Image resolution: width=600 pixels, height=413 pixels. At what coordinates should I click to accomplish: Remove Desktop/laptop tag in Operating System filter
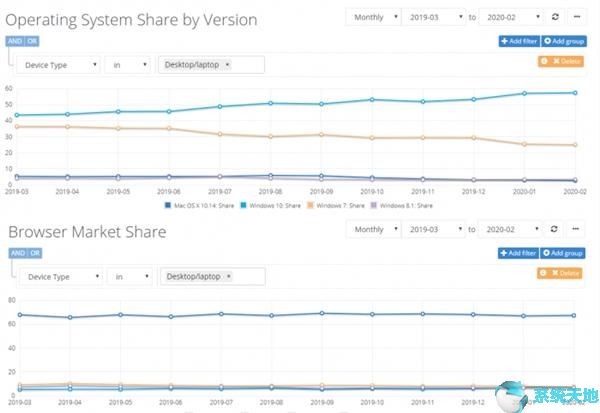(x=227, y=65)
